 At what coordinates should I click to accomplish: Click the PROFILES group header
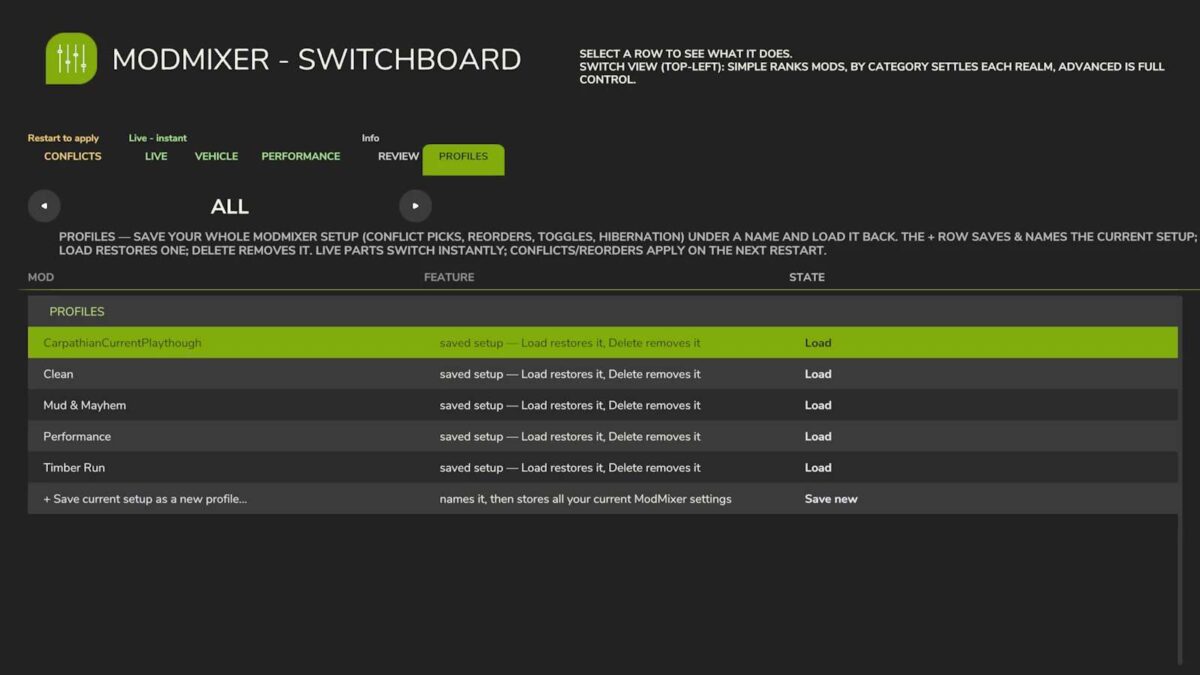(77, 311)
